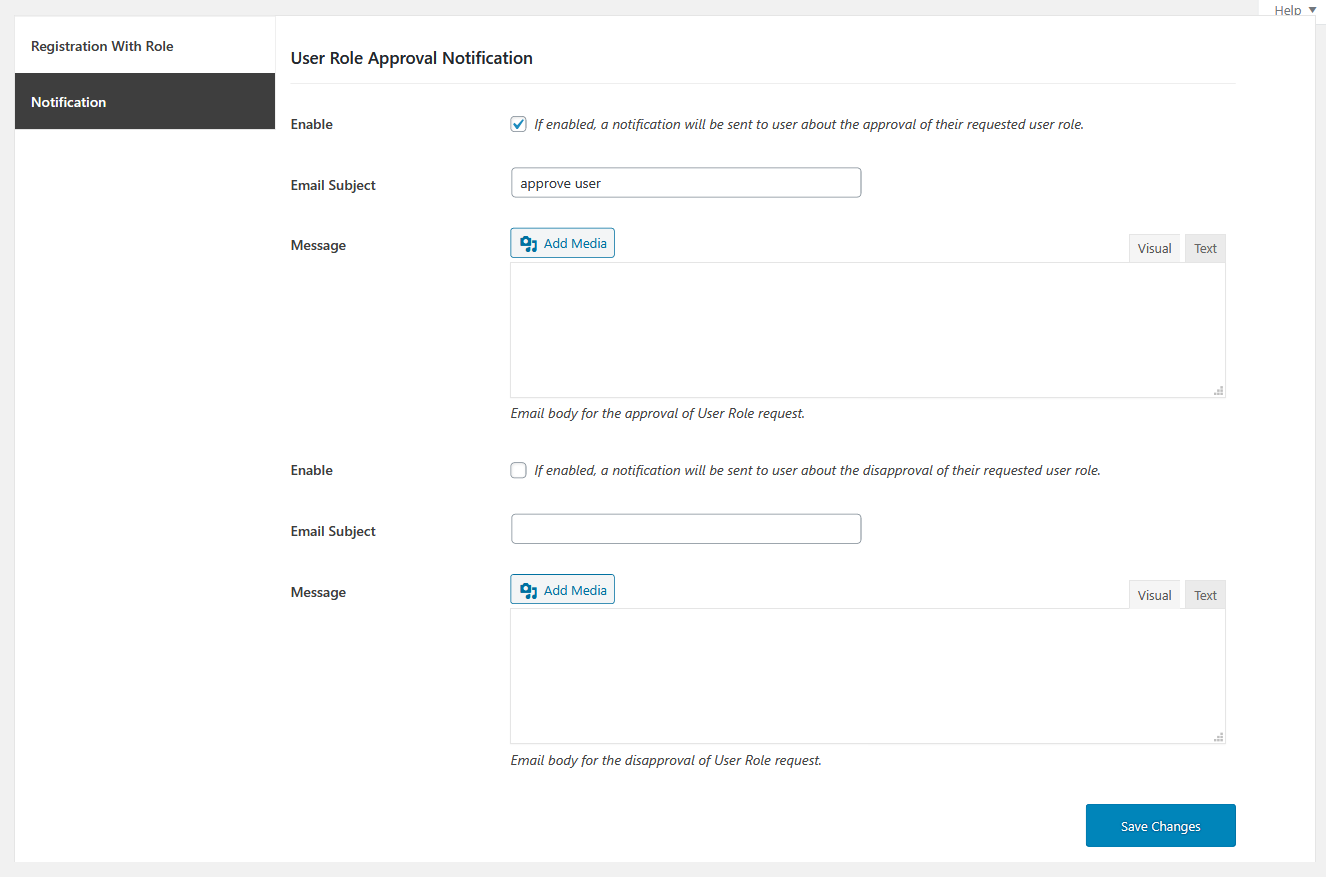Disable the approval notification checkbox

point(518,123)
